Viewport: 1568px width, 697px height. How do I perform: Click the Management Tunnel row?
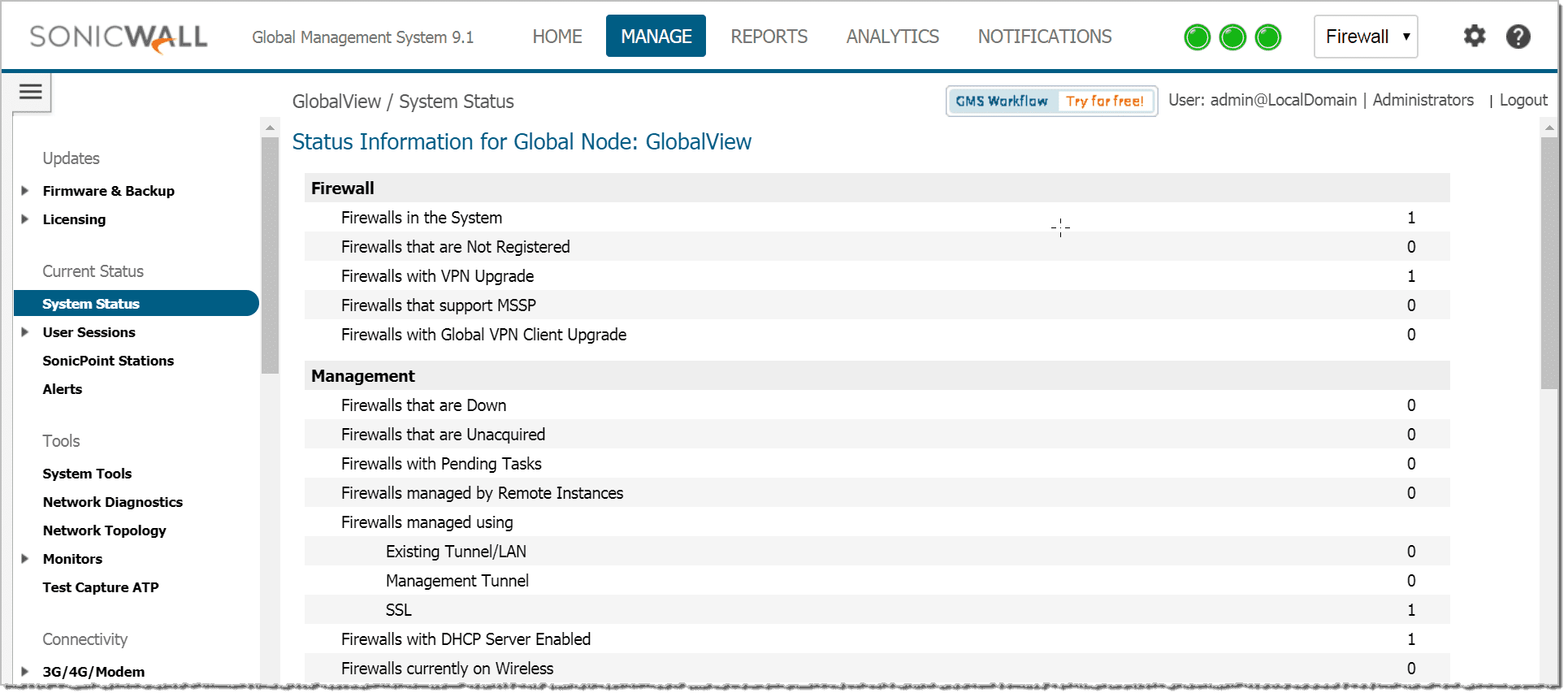[x=877, y=581]
